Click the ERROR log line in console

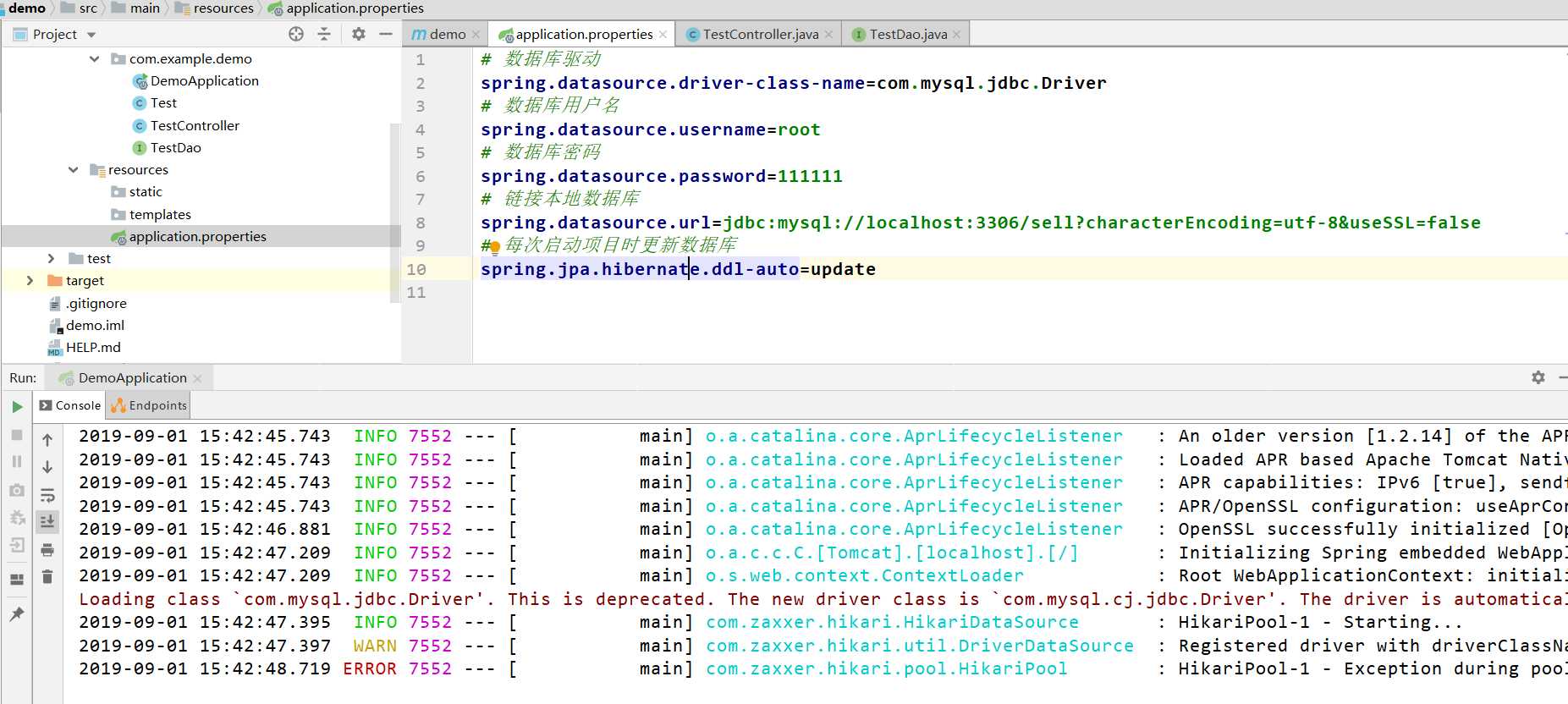823,668
